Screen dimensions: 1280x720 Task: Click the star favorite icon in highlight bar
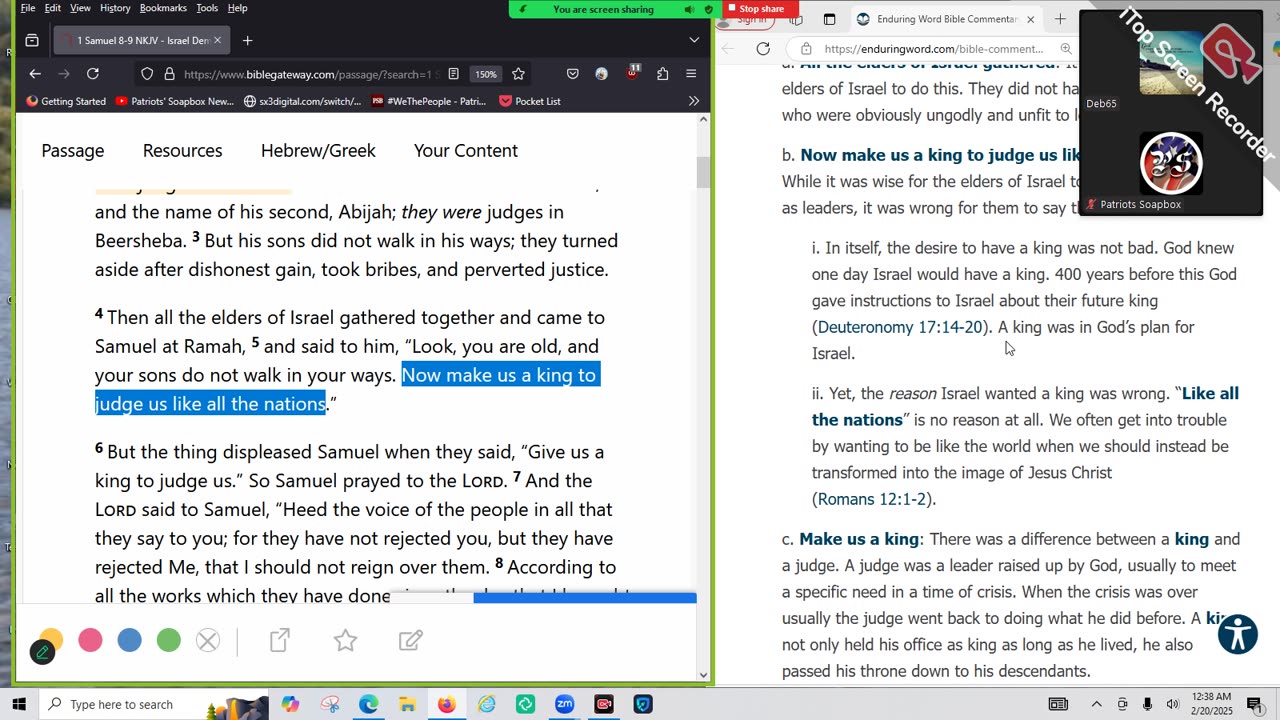[345, 640]
